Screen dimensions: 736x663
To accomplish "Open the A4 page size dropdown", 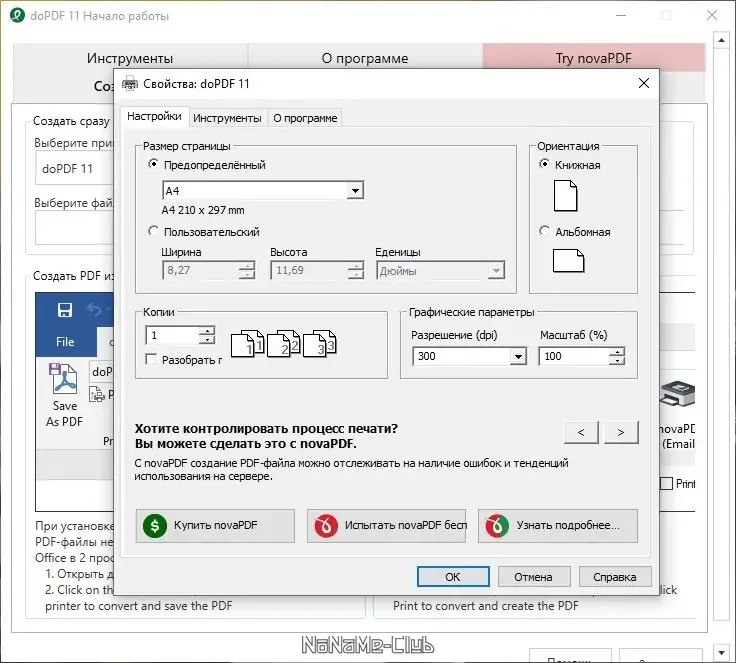I will pos(355,191).
